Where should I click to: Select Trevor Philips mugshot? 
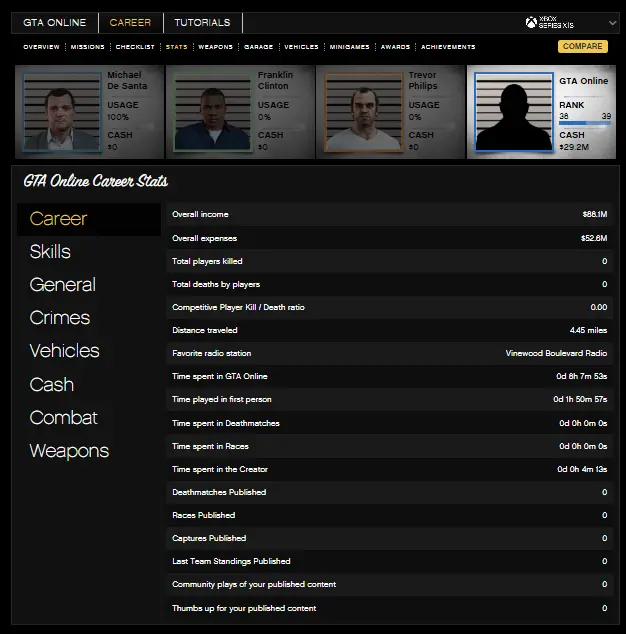pos(364,112)
